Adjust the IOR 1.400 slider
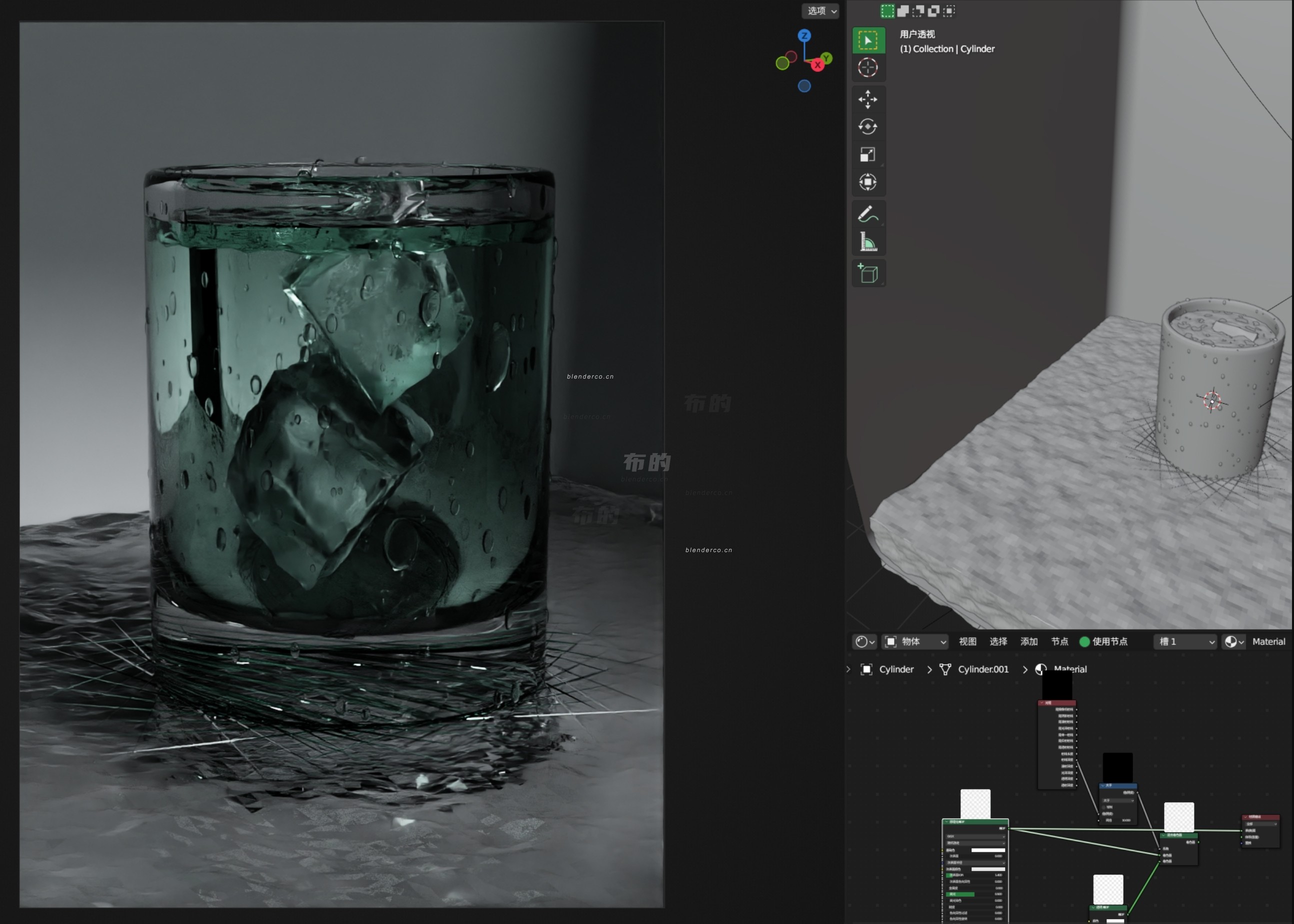Screen dimensions: 1294x924 pyautogui.click(x=975, y=875)
